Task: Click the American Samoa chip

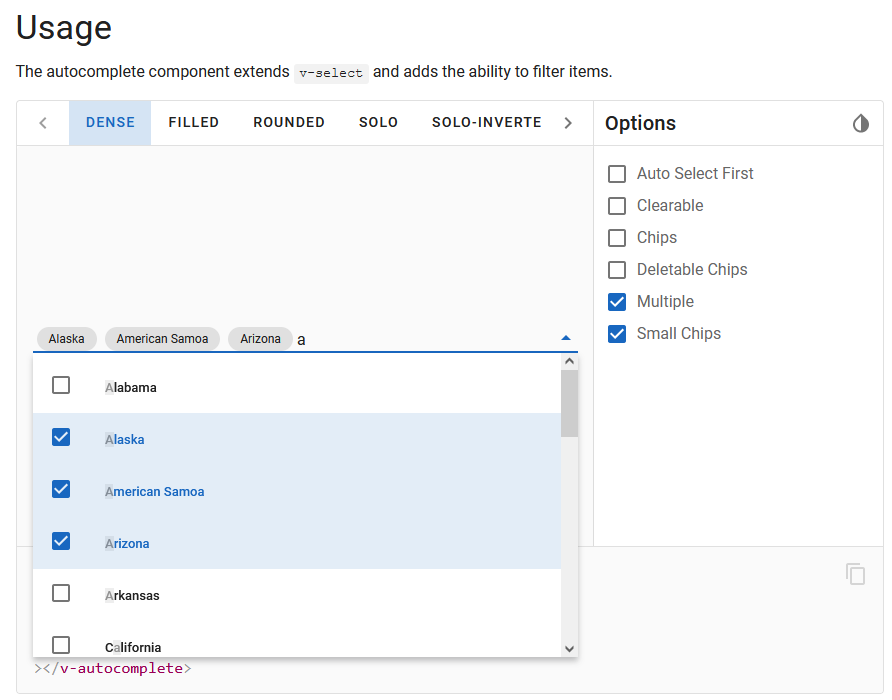Action: [x=162, y=338]
